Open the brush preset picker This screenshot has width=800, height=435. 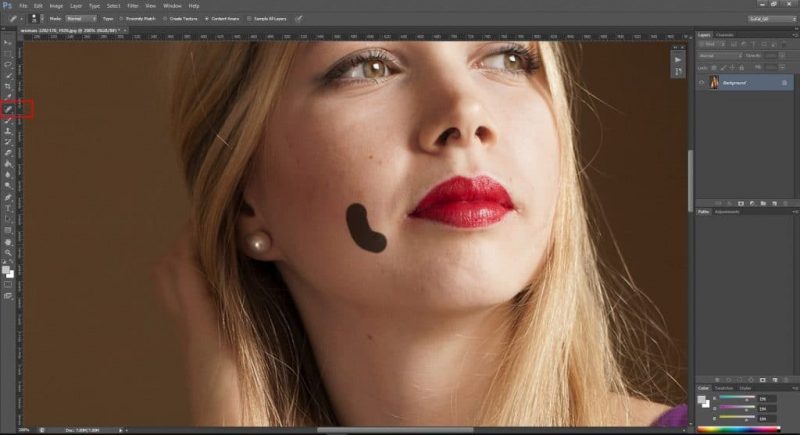pyautogui.click(x=35, y=19)
